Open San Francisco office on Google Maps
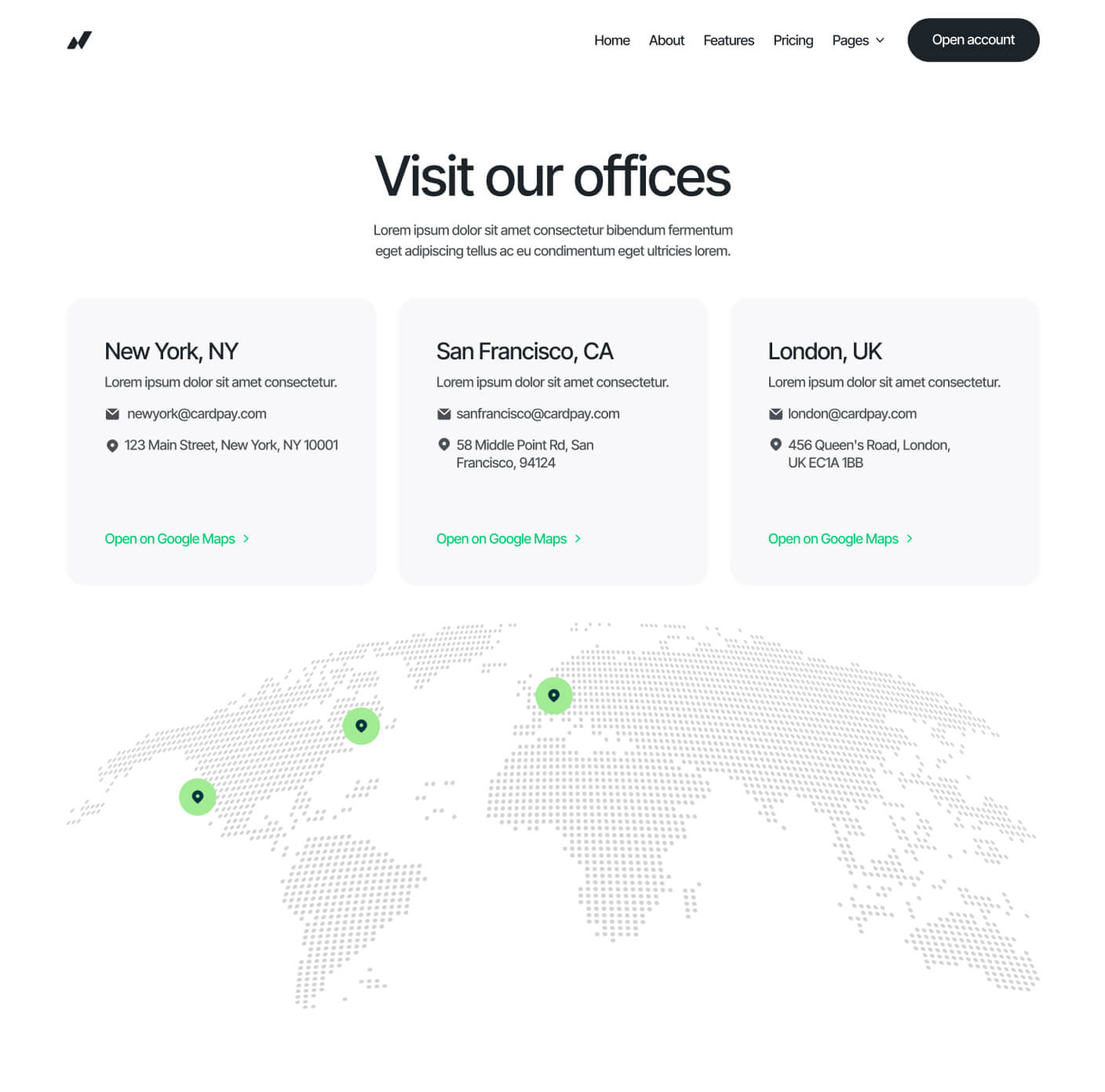Screen dimensions: 1105x1092 501,539
